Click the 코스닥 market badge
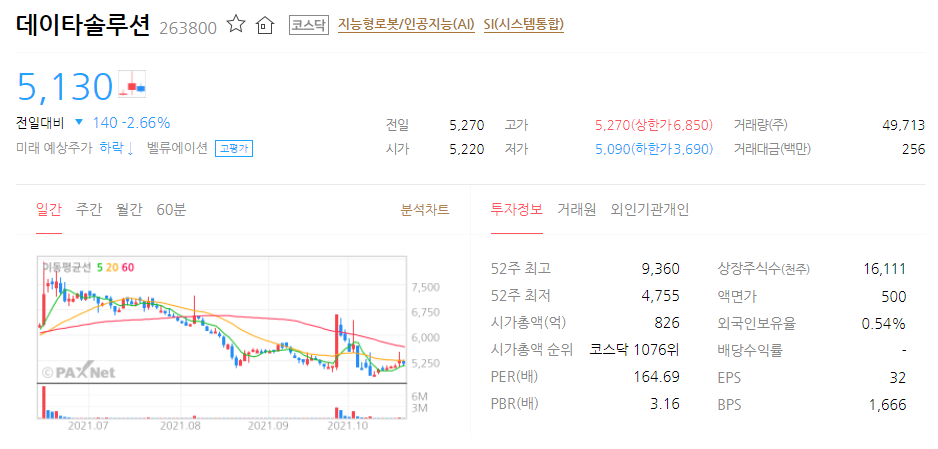 point(309,25)
